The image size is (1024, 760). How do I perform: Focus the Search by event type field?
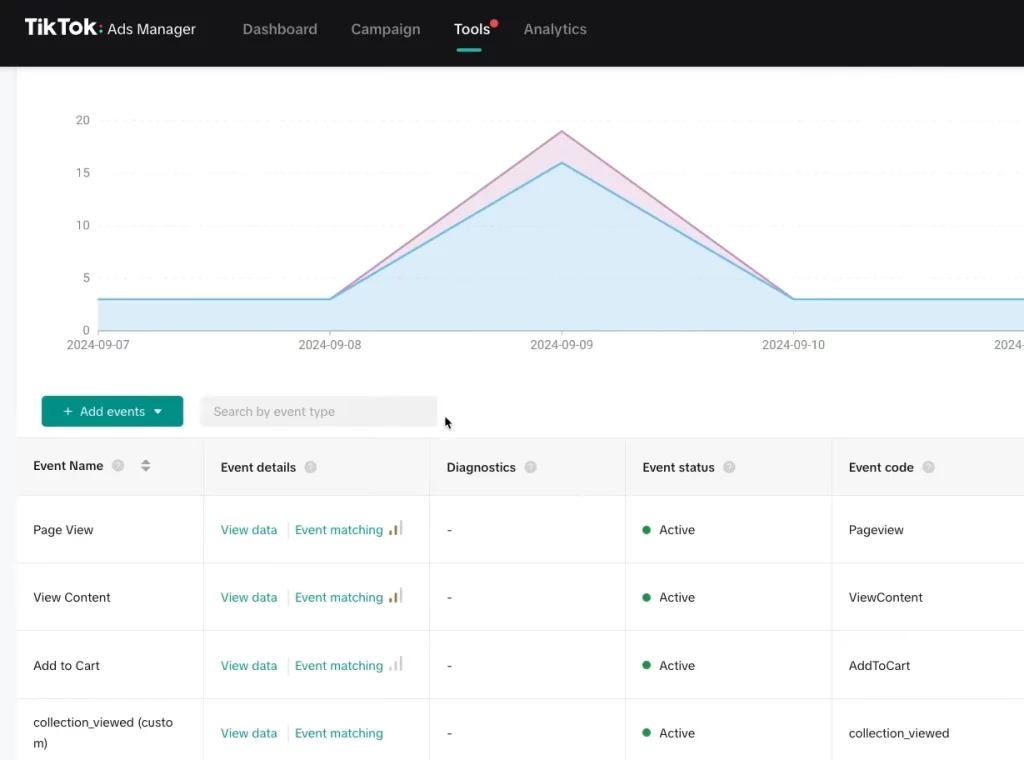(319, 411)
